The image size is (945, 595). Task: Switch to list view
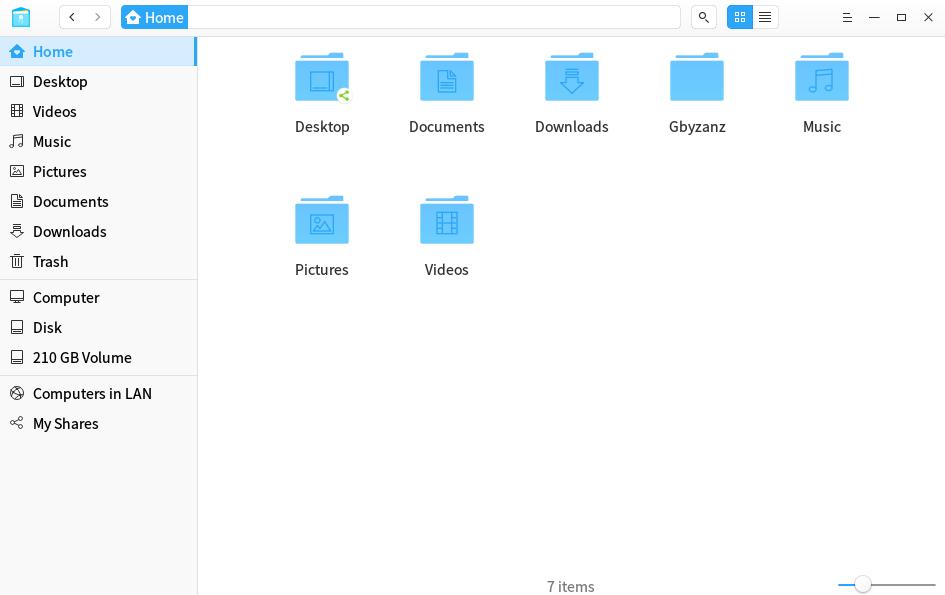765,17
